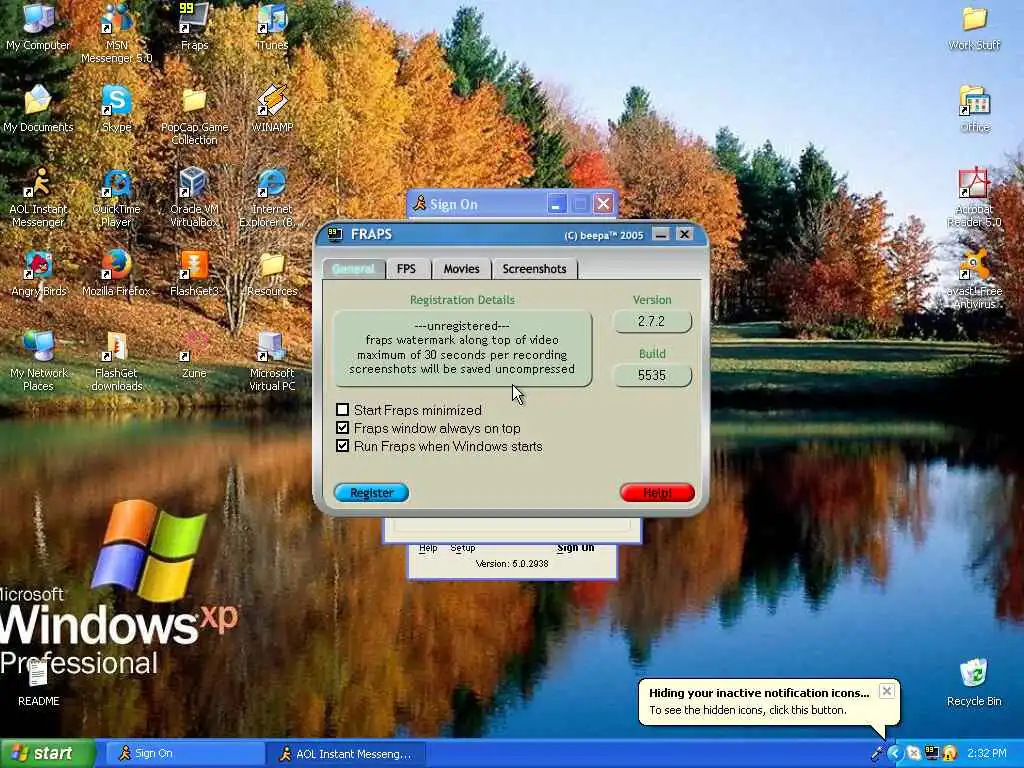Open the Help menu in AIM Sign On window
Viewport: 1024px width, 768px height.
click(428, 548)
